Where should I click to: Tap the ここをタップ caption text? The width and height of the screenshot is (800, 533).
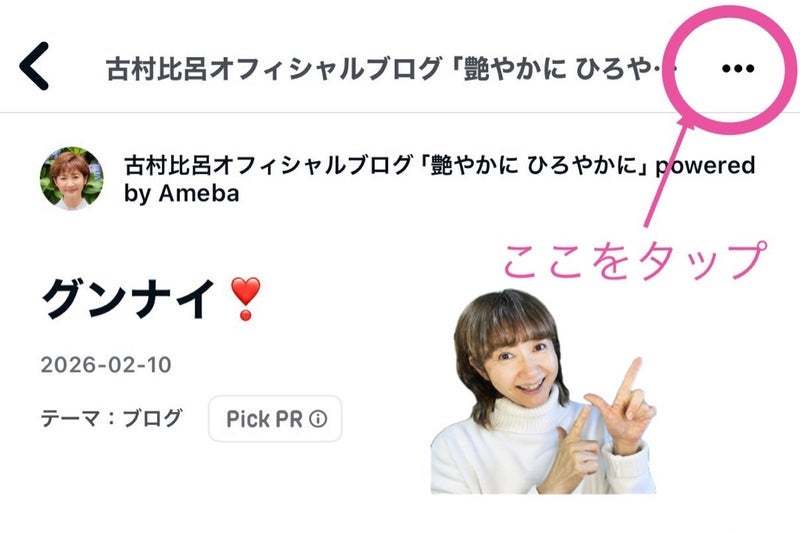click(x=636, y=261)
